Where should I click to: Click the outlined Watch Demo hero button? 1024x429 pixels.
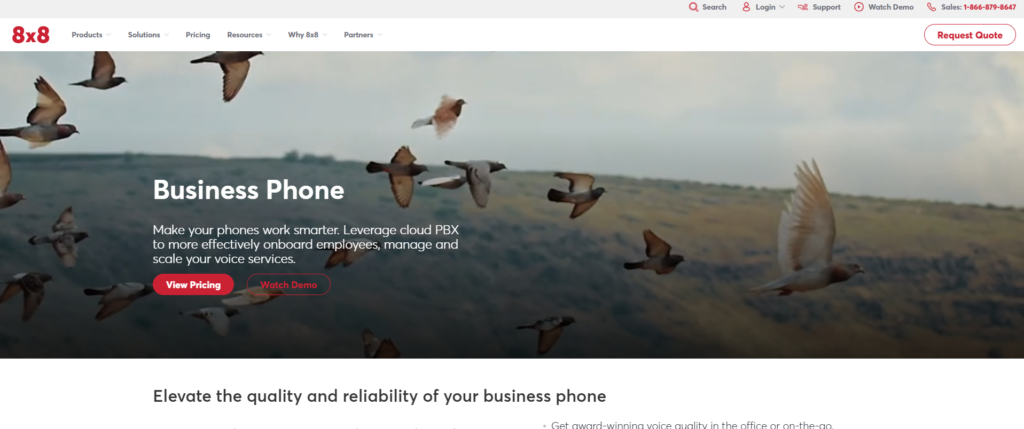(x=289, y=285)
